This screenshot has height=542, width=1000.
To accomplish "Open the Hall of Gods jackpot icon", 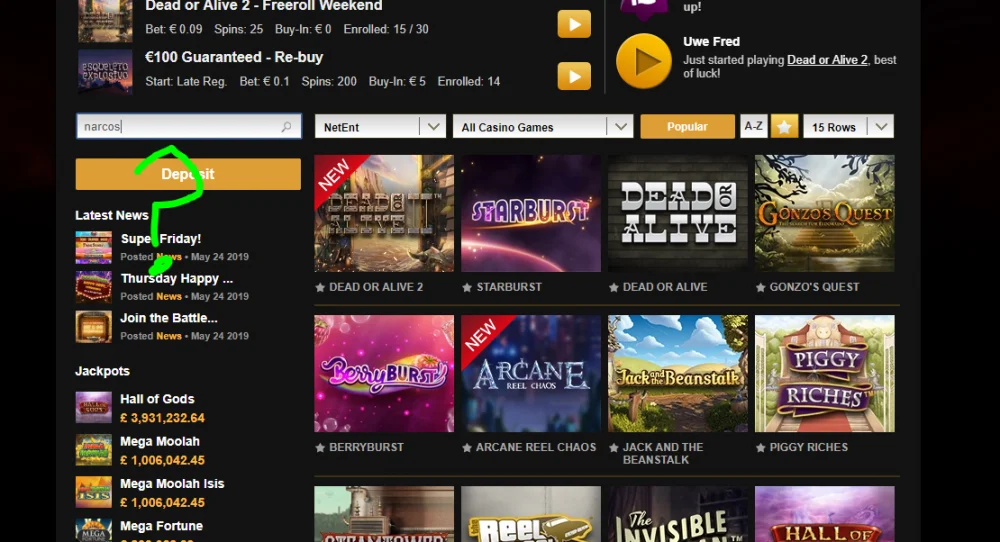I will [x=94, y=407].
